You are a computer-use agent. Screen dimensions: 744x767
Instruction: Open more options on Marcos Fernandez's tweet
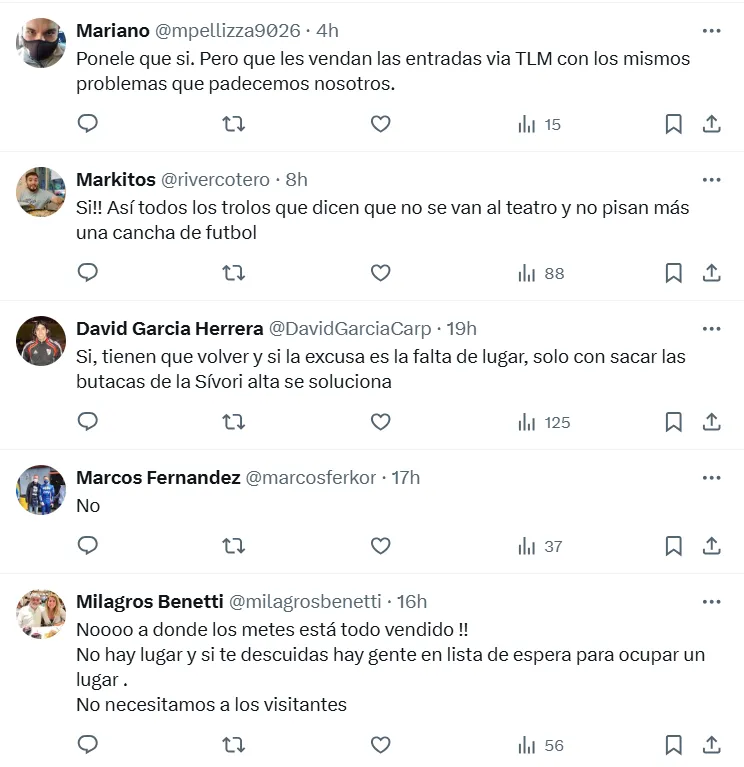[x=711, y=478]
